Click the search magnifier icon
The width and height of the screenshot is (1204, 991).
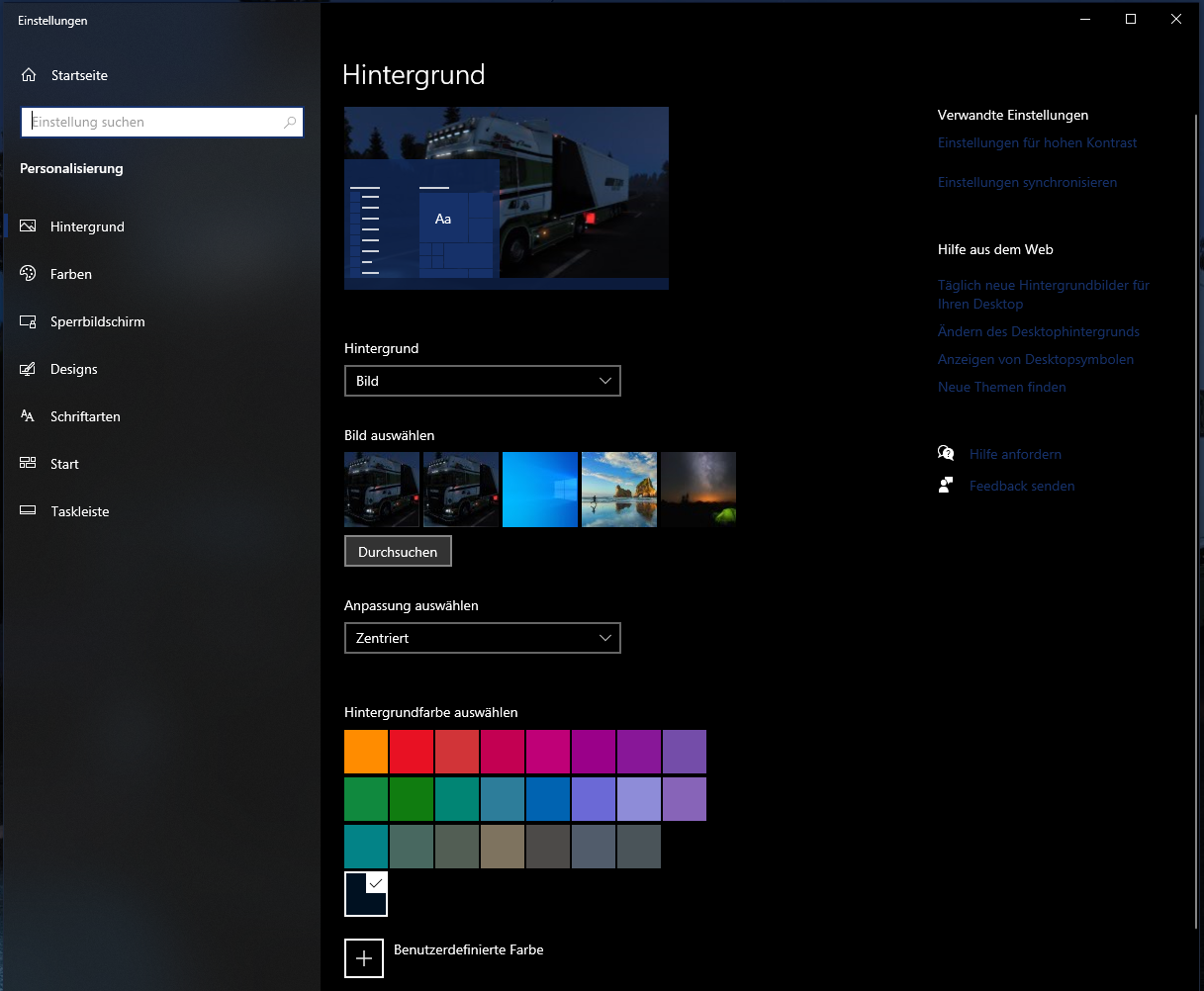[x=290, y=123]
